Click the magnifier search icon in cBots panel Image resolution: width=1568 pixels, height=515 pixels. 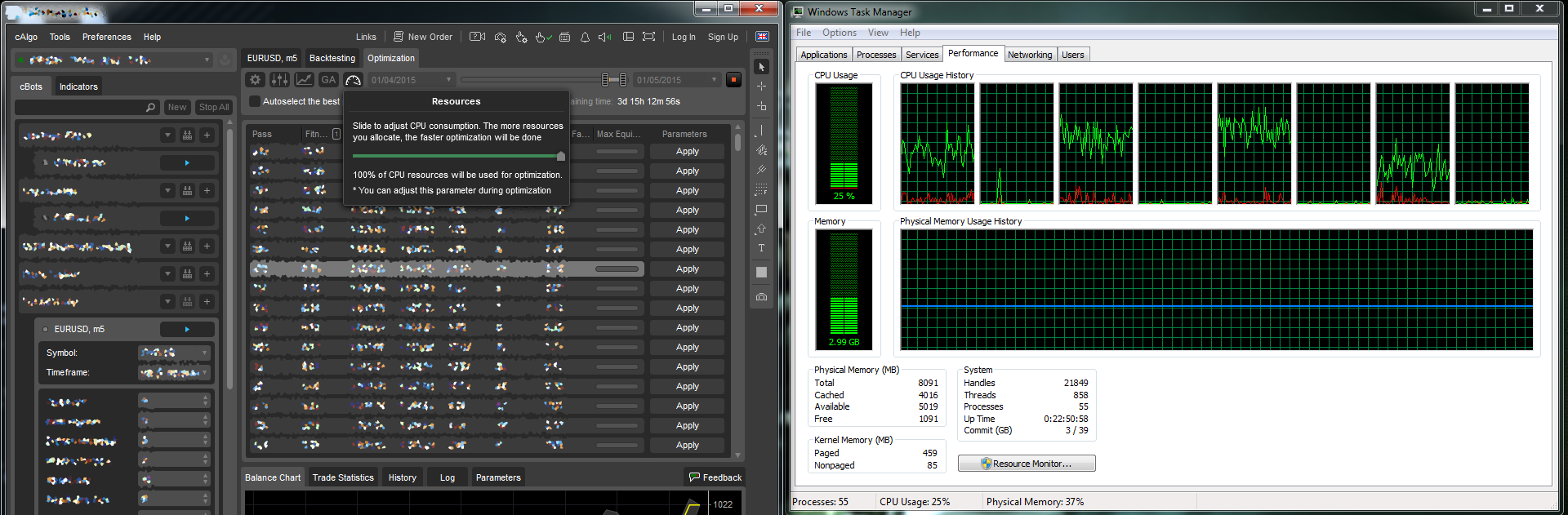[x=150, y=107]
